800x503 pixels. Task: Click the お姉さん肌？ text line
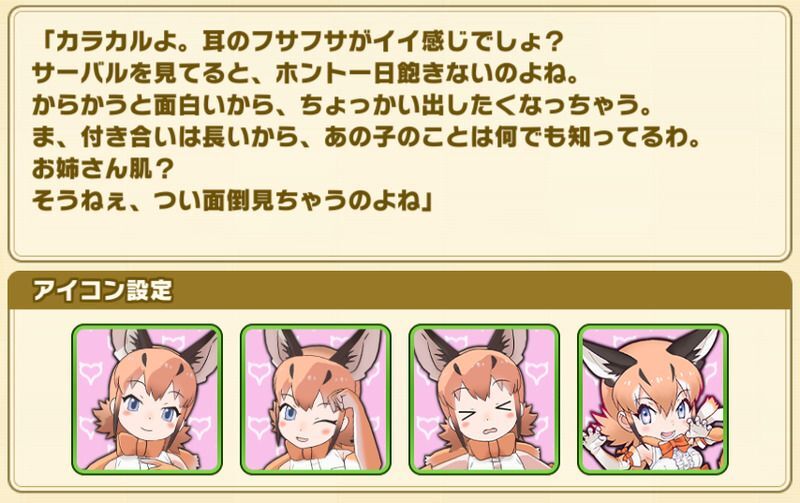(x=104, y=170)
